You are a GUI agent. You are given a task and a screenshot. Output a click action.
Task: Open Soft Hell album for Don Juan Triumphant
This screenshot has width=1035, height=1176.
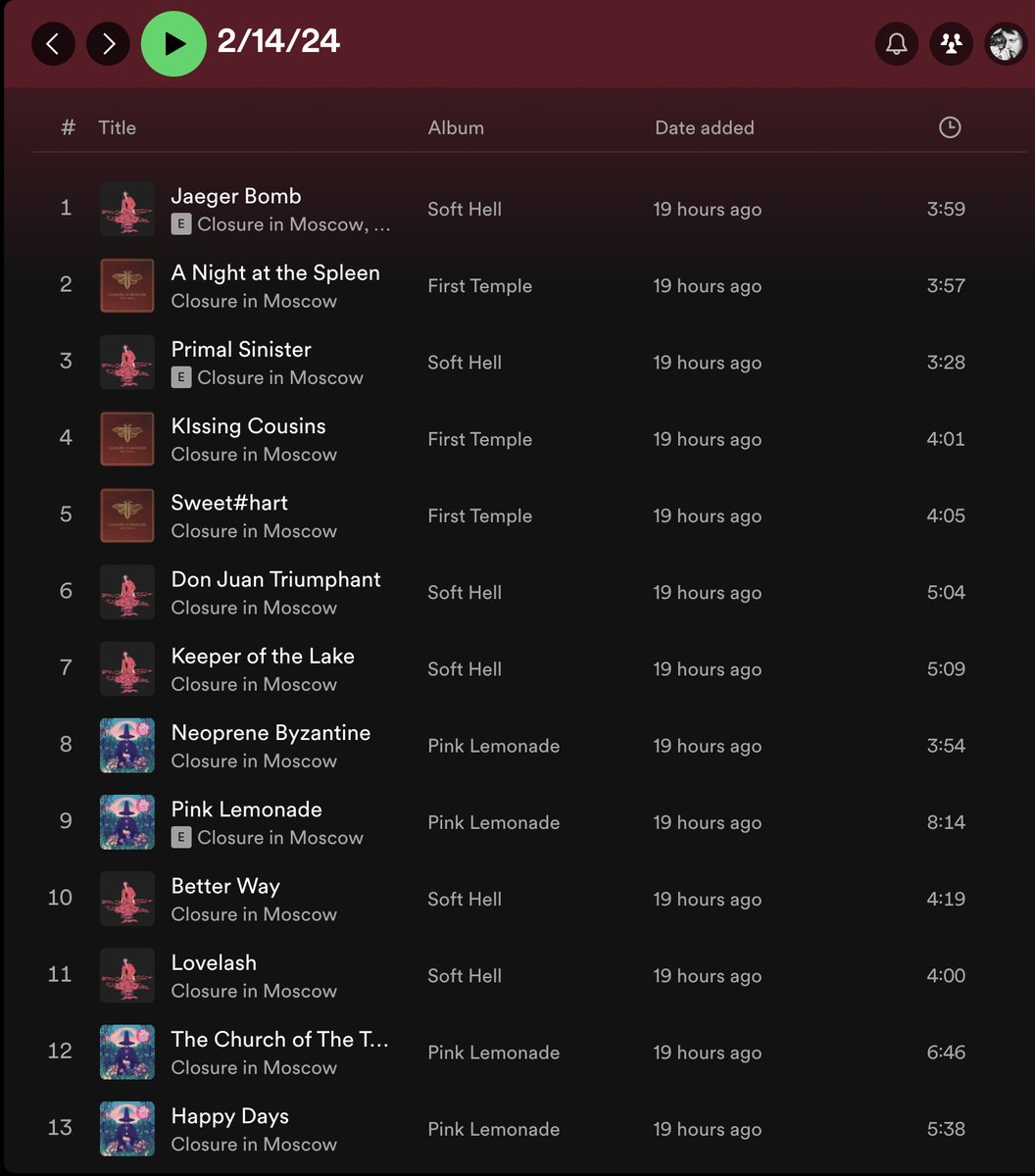(x=465, y=592)
